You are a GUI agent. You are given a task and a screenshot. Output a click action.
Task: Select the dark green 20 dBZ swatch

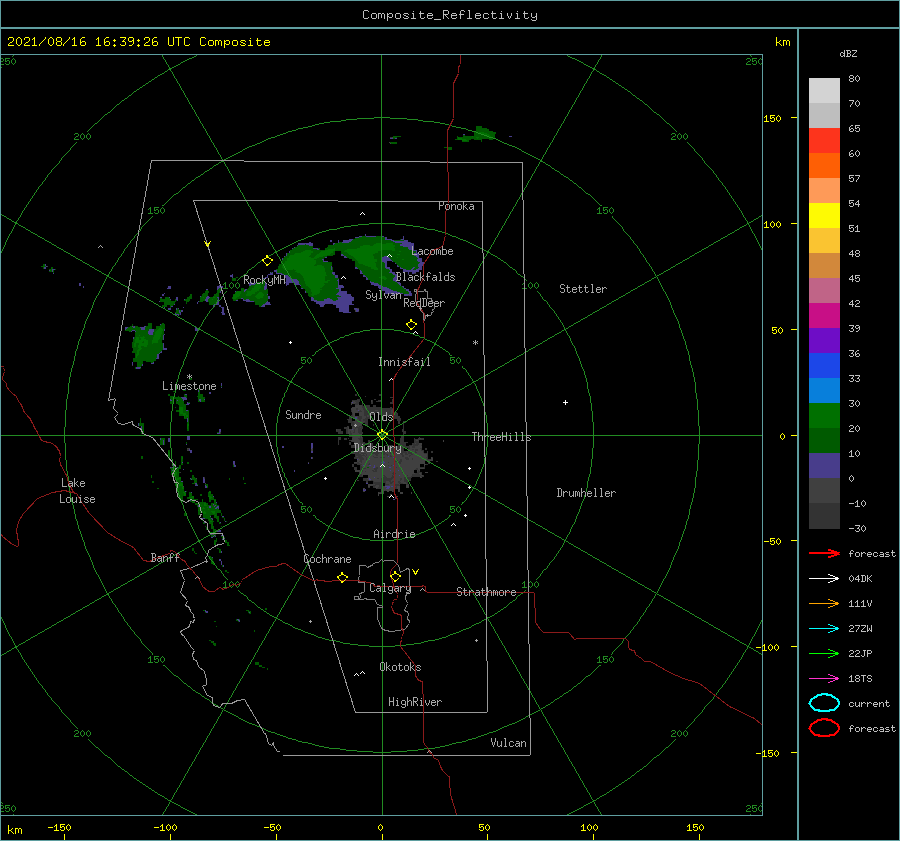tap(824, 441)
